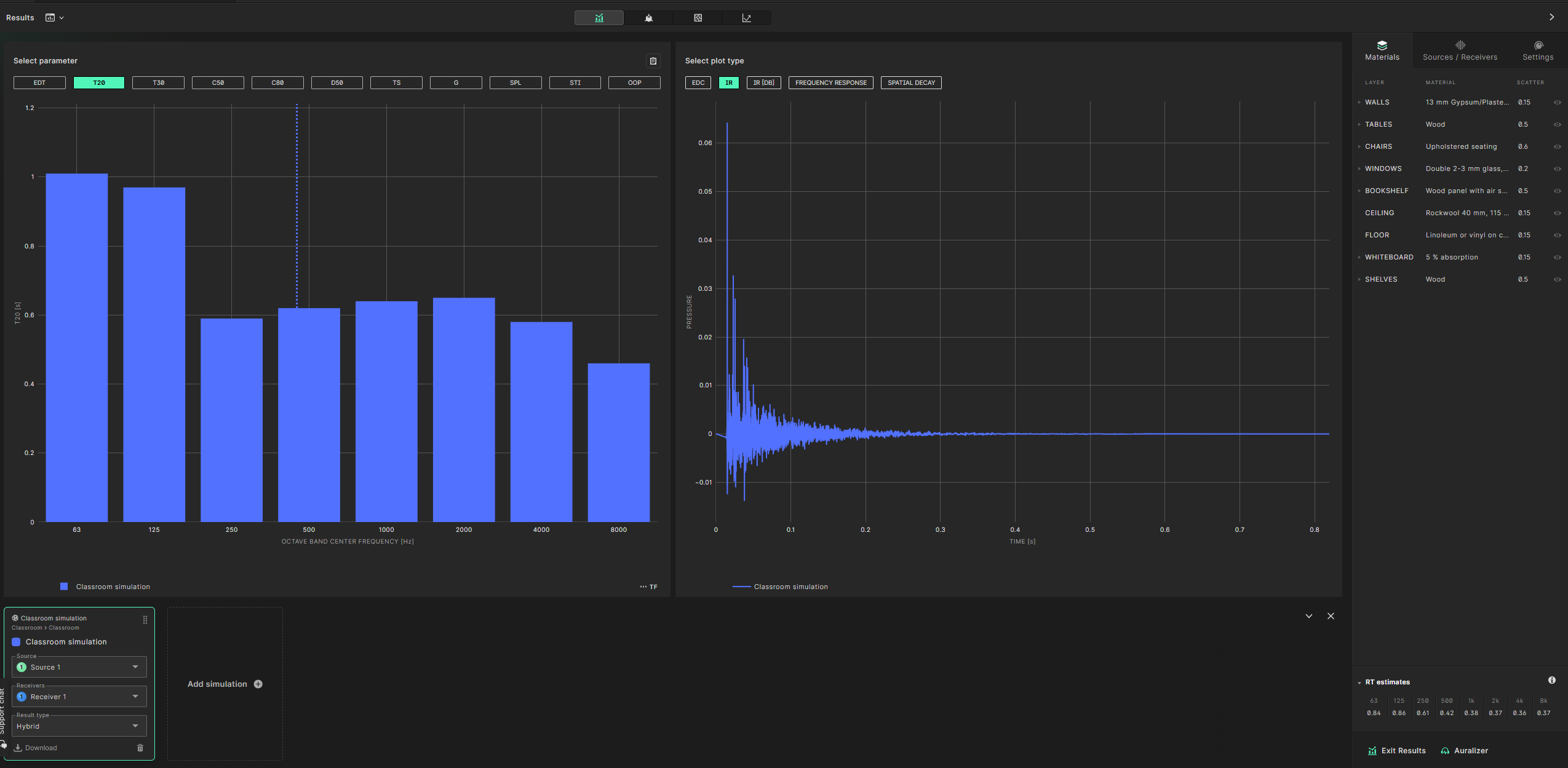The width and height of the screenshot is (1568, 768).
Task: Select the EDC plot type button
Action: 700,82
